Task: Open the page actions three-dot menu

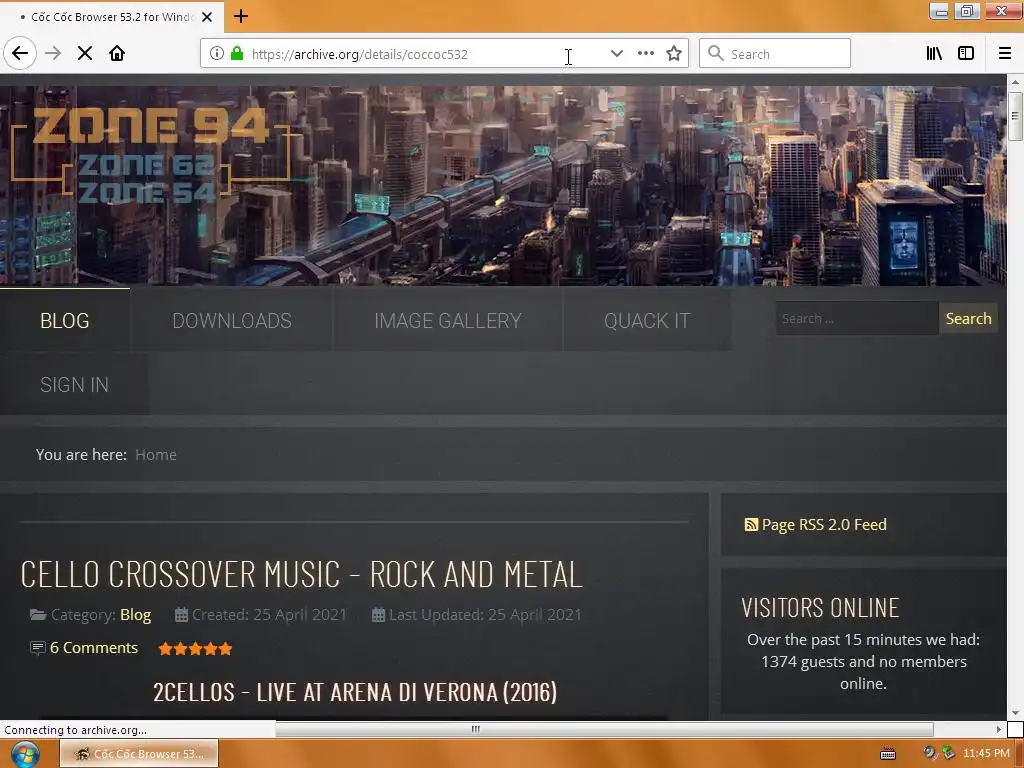Action: tap(645, 54)
